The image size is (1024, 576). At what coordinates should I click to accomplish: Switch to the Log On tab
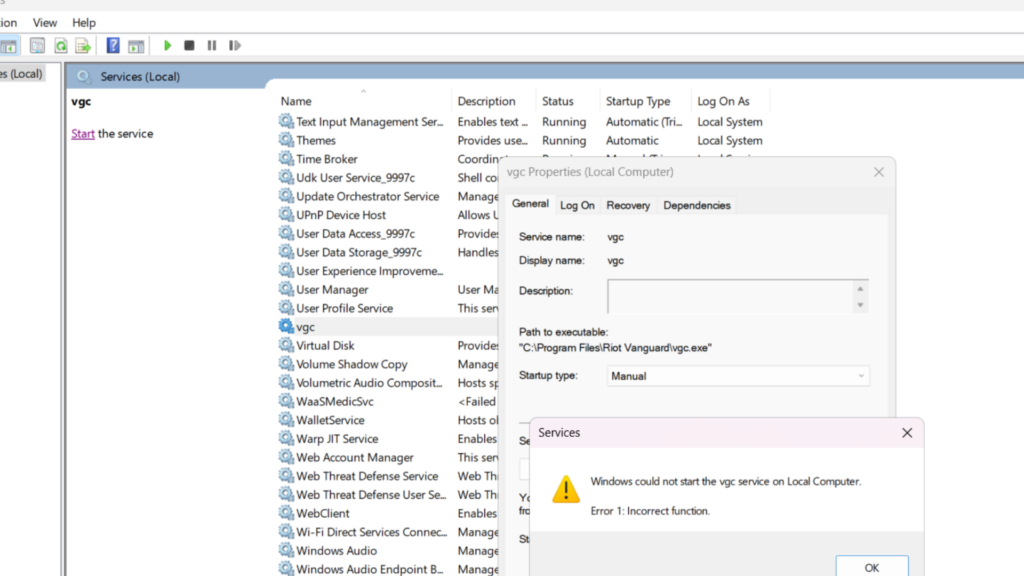[x=577, y=205]
